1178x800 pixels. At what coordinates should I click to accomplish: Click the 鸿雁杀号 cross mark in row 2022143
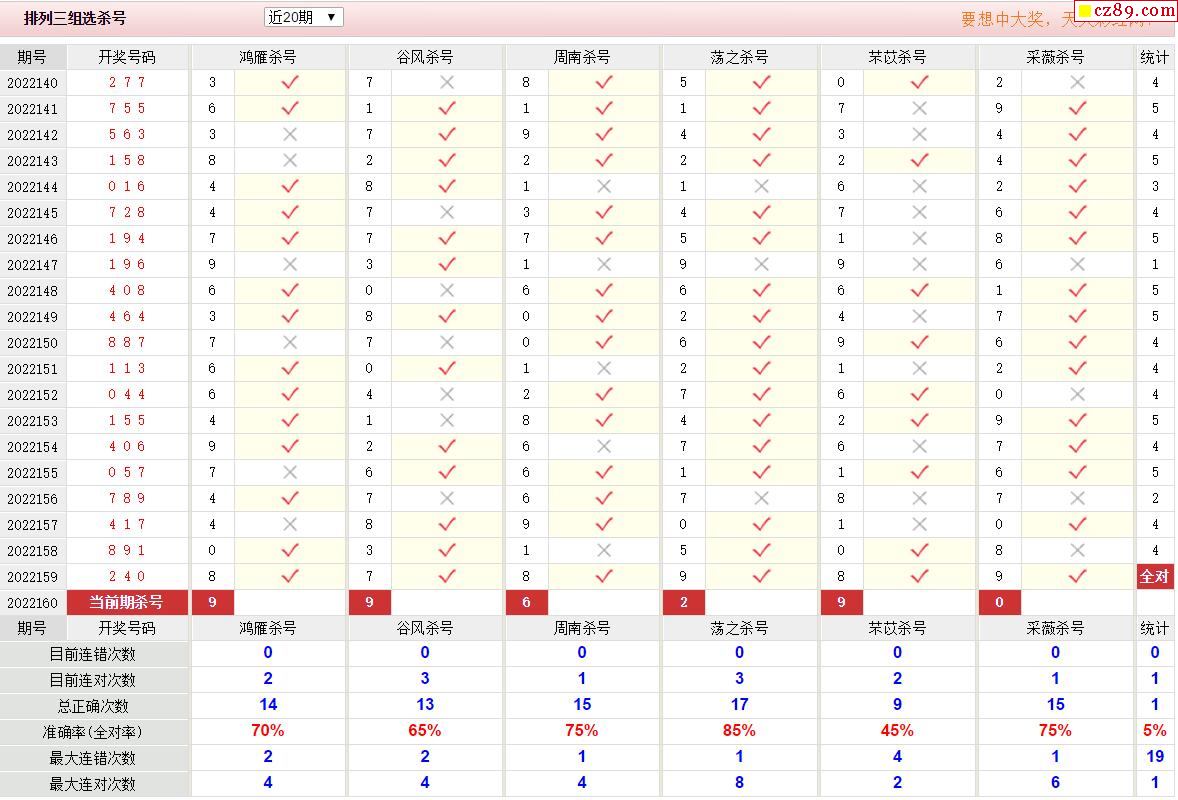click(290, 160)
